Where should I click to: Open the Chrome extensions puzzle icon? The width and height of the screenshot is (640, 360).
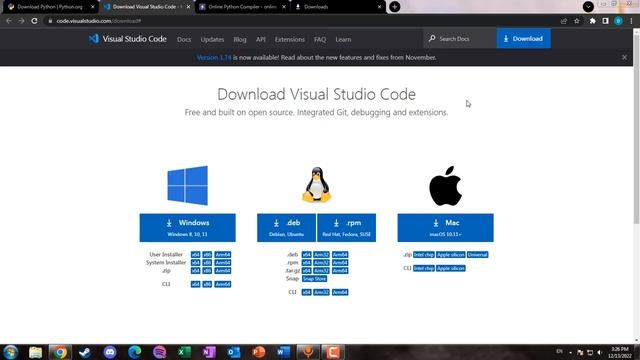click(x=592, y=21)
